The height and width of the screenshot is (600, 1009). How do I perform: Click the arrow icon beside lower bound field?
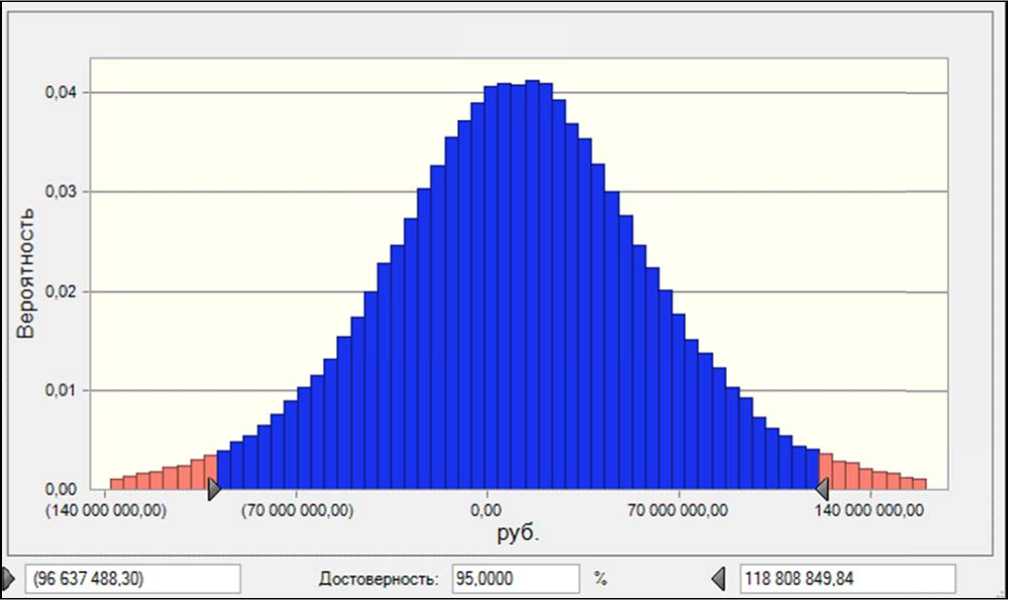tap(7, 579)
